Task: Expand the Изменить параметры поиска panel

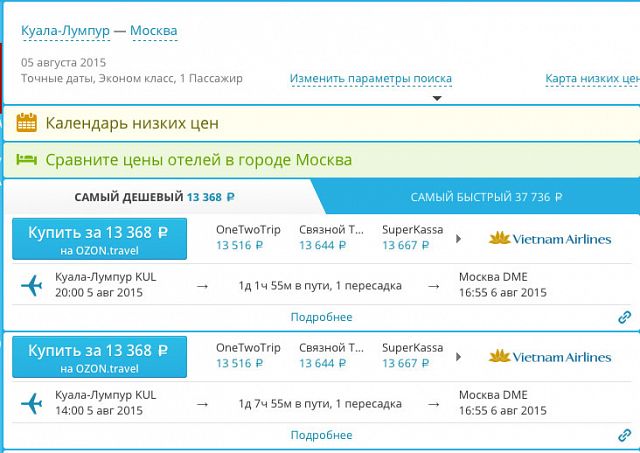Action: pyautogui.click(x=371, y=79)
